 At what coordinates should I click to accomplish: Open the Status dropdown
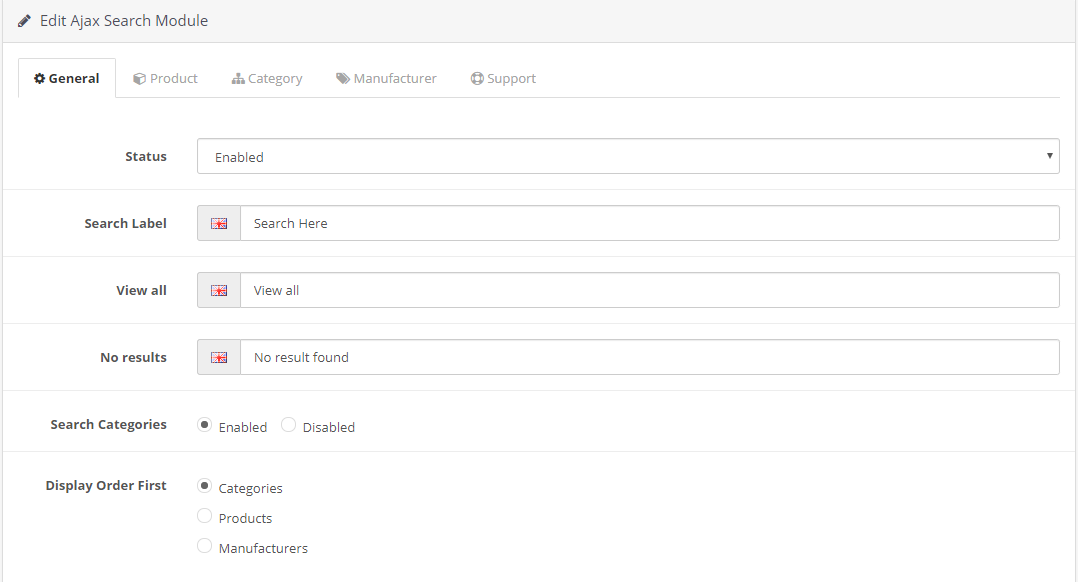tap(628, 156)
